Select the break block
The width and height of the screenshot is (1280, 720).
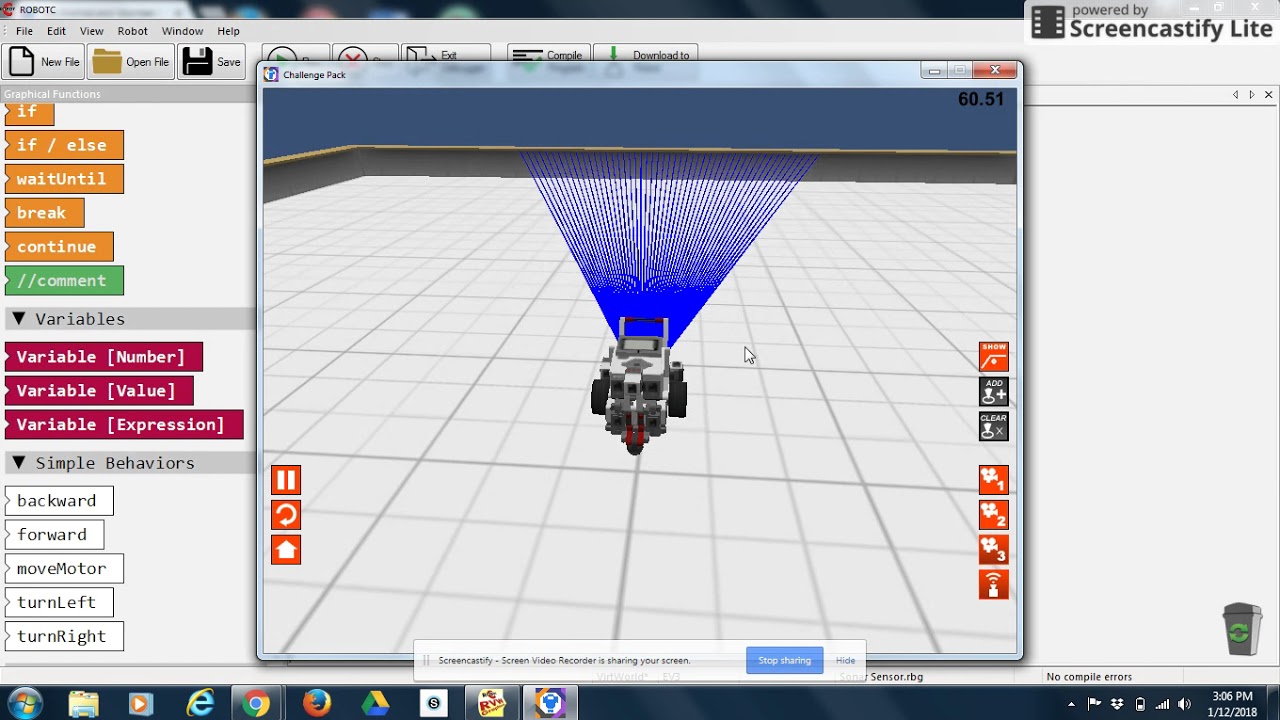point(44,213)
